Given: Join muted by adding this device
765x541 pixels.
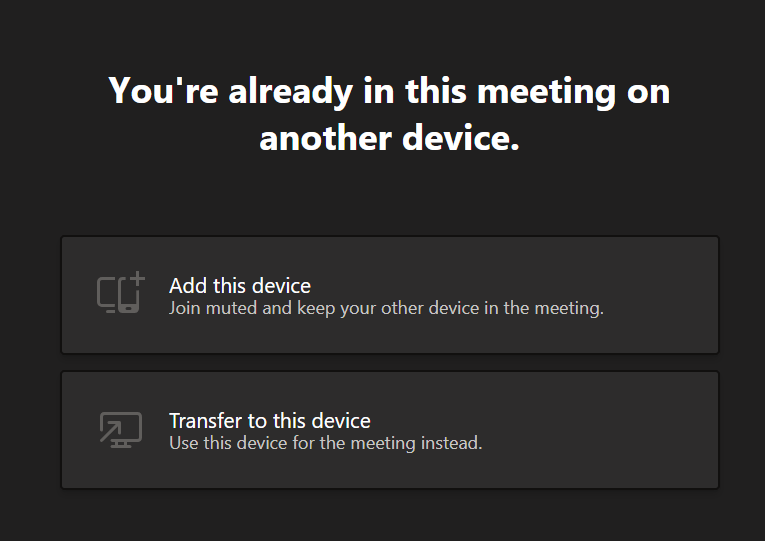Looking at the screenshot, I should coord(389,295).
